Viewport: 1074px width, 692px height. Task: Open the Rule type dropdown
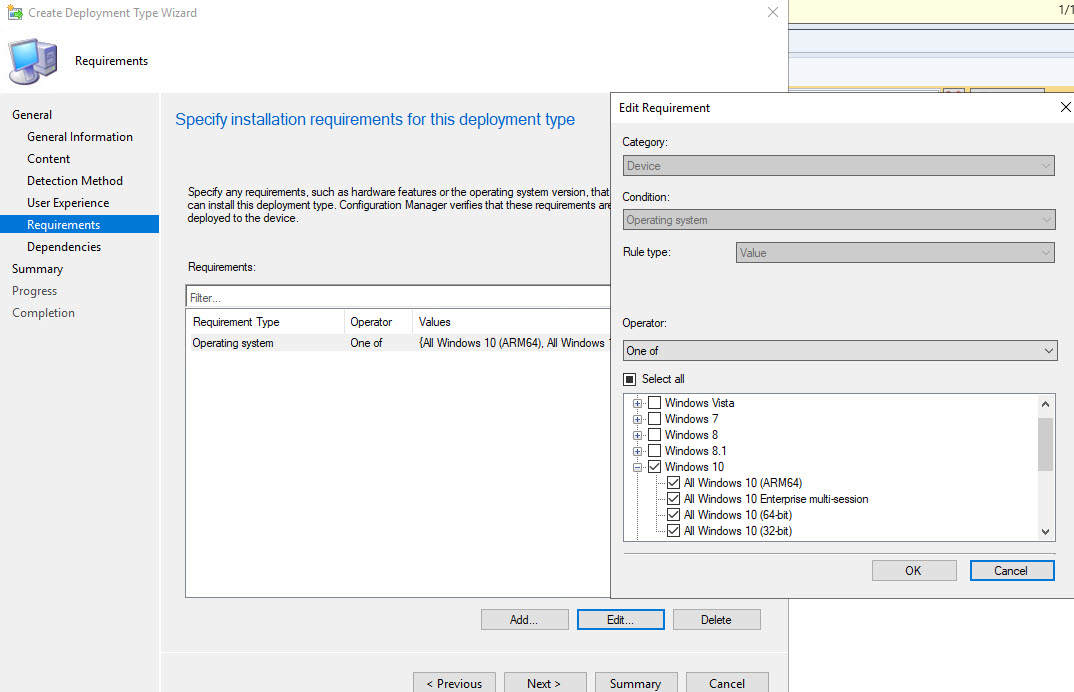coord(894,252)
